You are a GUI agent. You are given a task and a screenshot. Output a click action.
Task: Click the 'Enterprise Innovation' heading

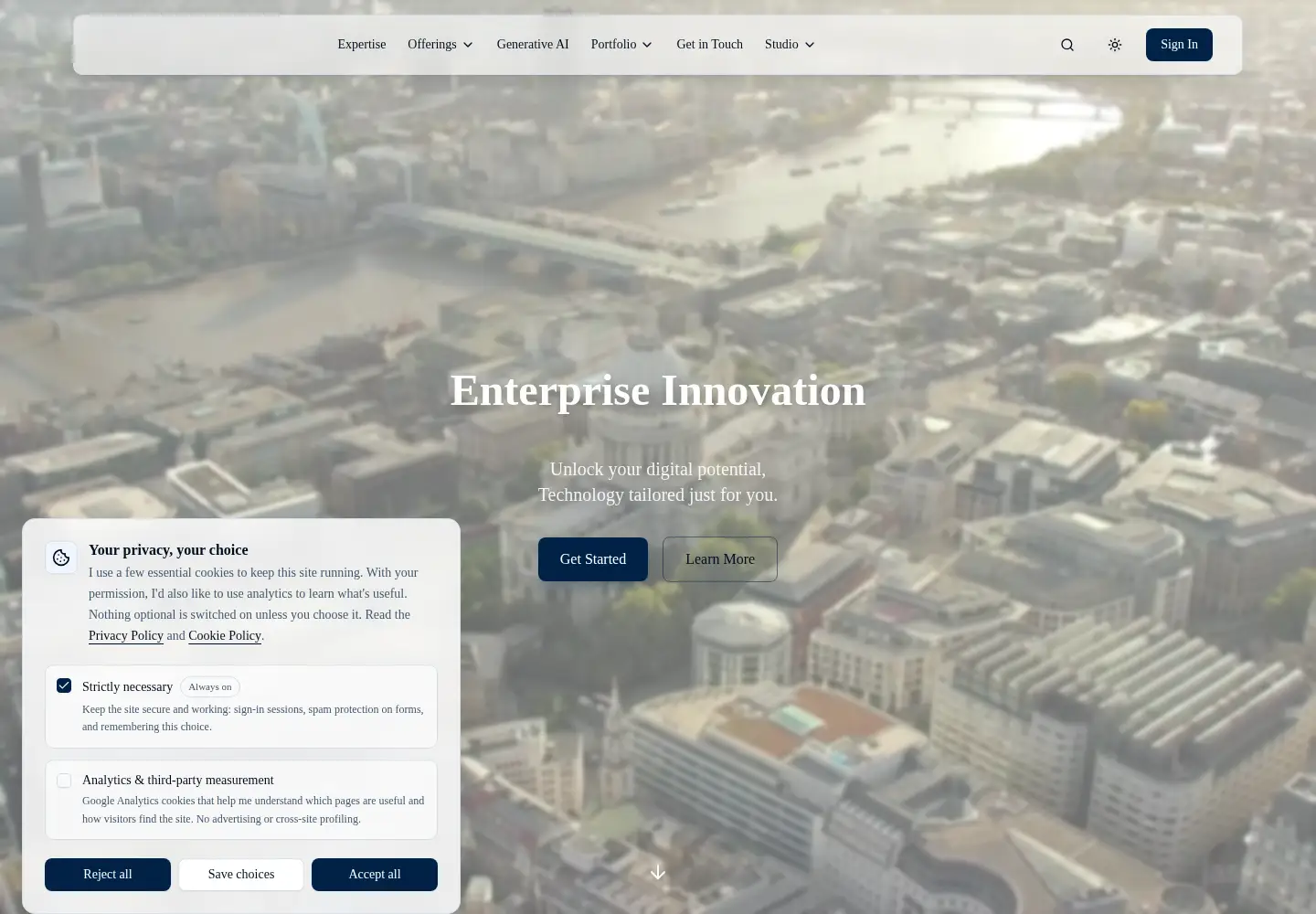click(658, 390)
